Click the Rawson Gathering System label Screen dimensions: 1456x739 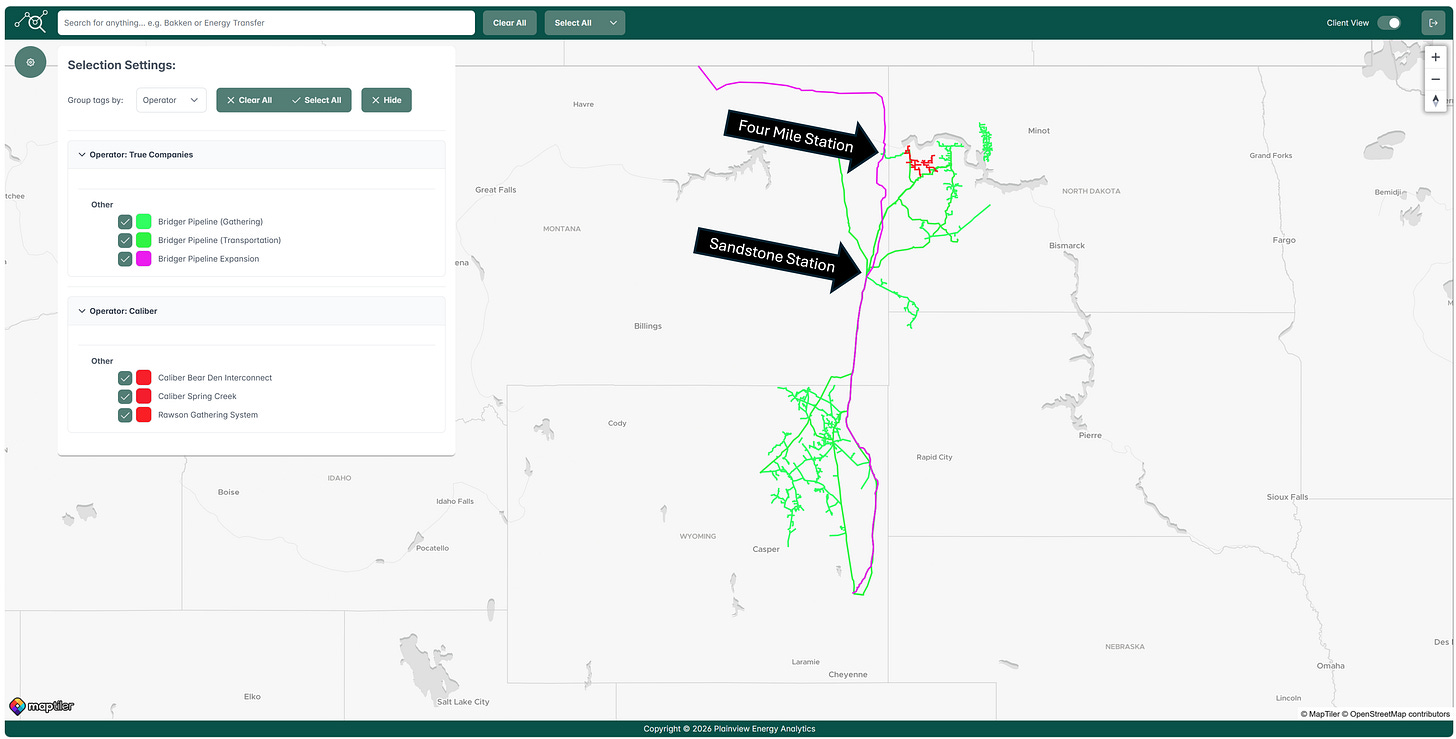coord(208,415)
